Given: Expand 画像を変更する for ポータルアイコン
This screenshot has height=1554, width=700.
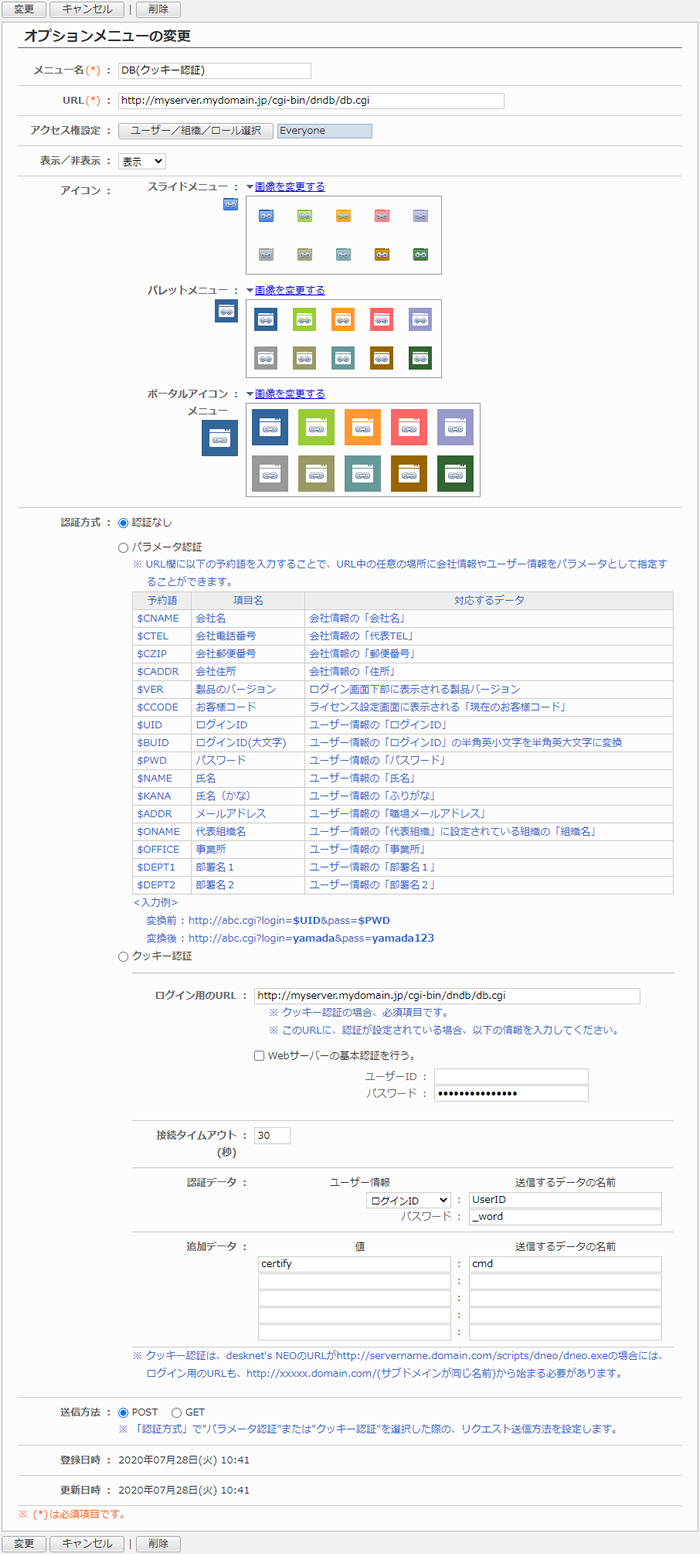Looking at the screenshot, I should point(289,394).
